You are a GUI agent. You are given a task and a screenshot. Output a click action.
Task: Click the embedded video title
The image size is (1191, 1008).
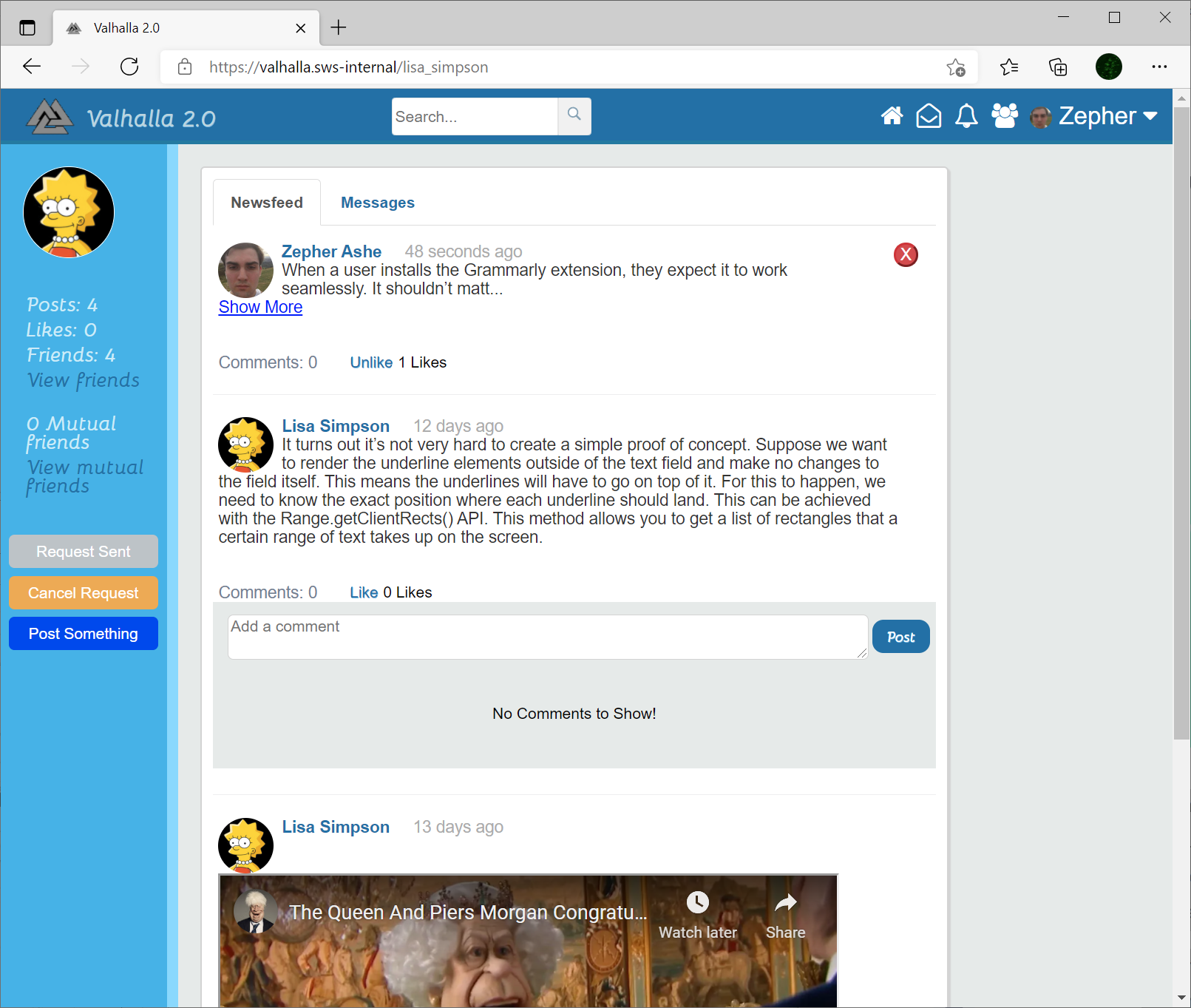468,913
